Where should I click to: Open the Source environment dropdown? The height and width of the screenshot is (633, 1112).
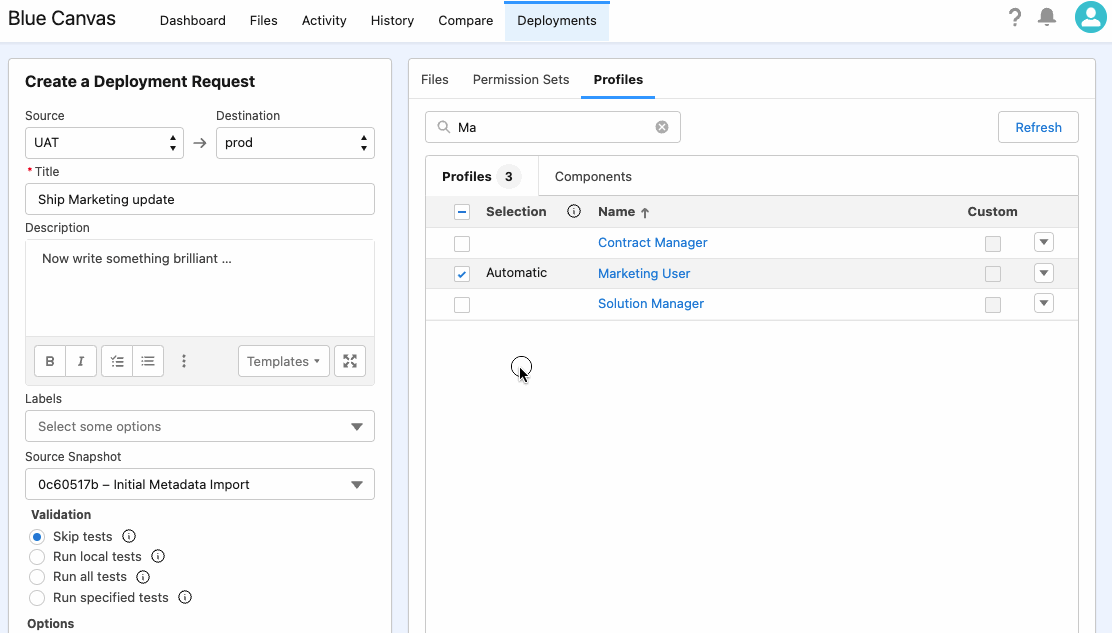[104, 143]
